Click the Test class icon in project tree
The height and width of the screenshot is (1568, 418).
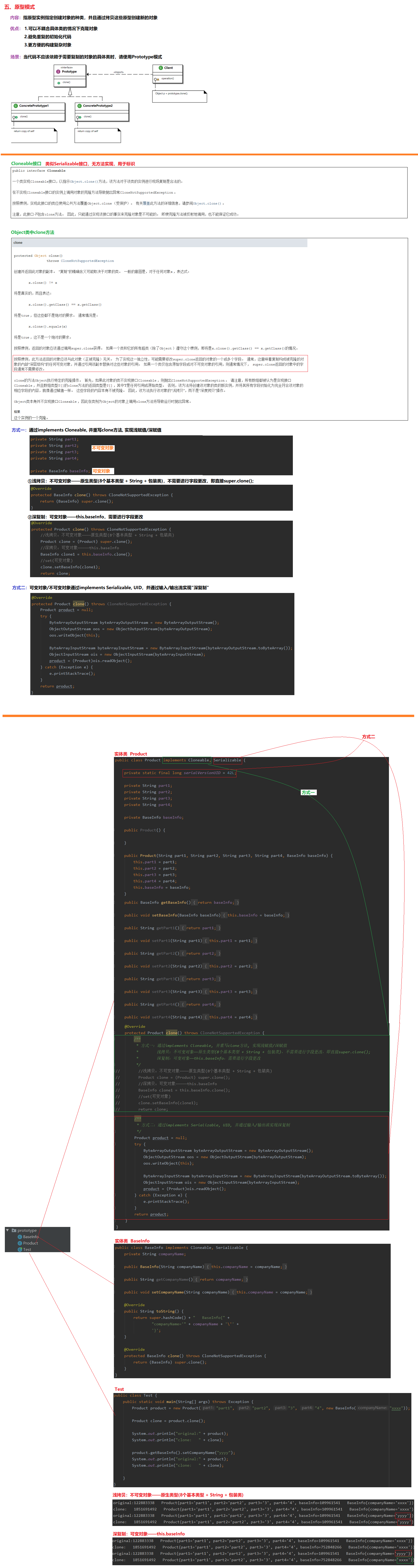(x=20, y=1249)
